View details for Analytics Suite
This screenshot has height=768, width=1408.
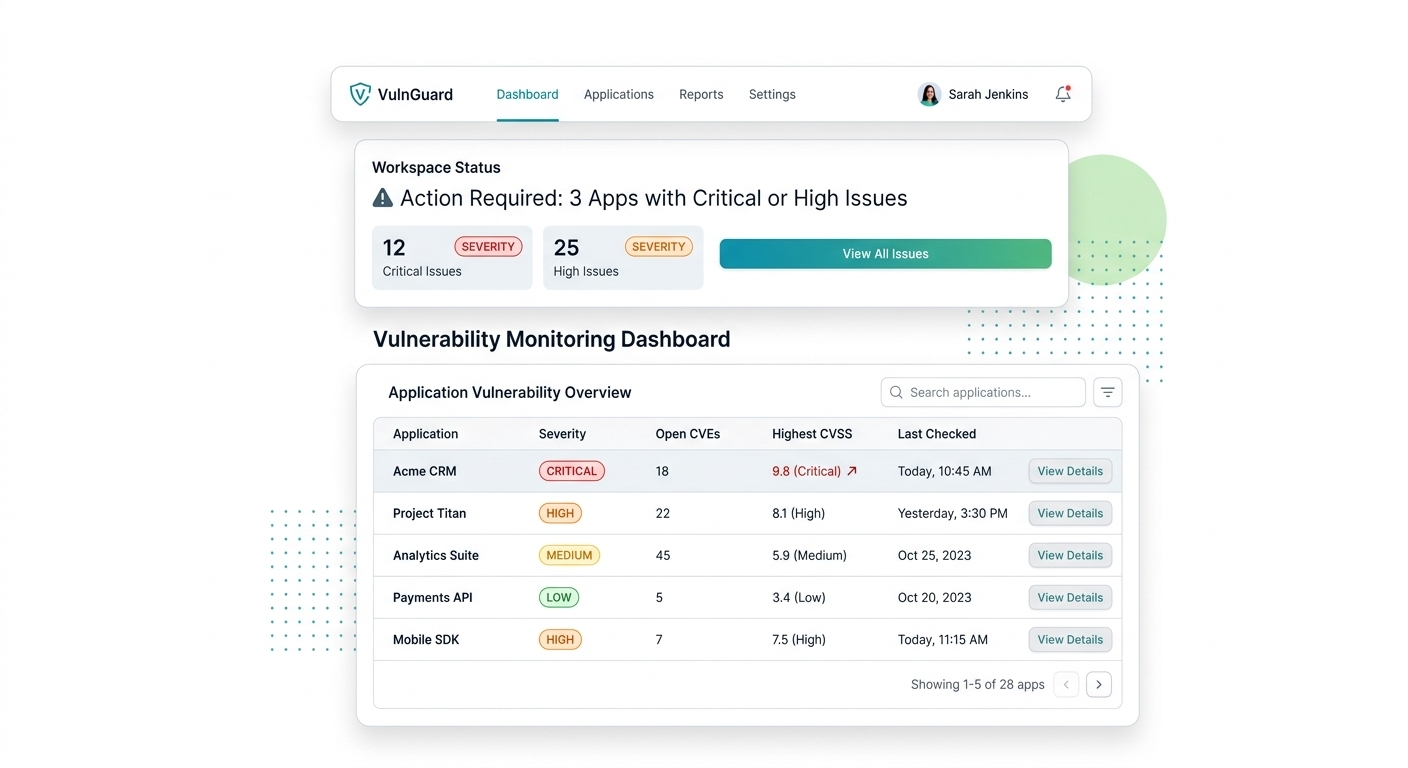coord(1070,555)
